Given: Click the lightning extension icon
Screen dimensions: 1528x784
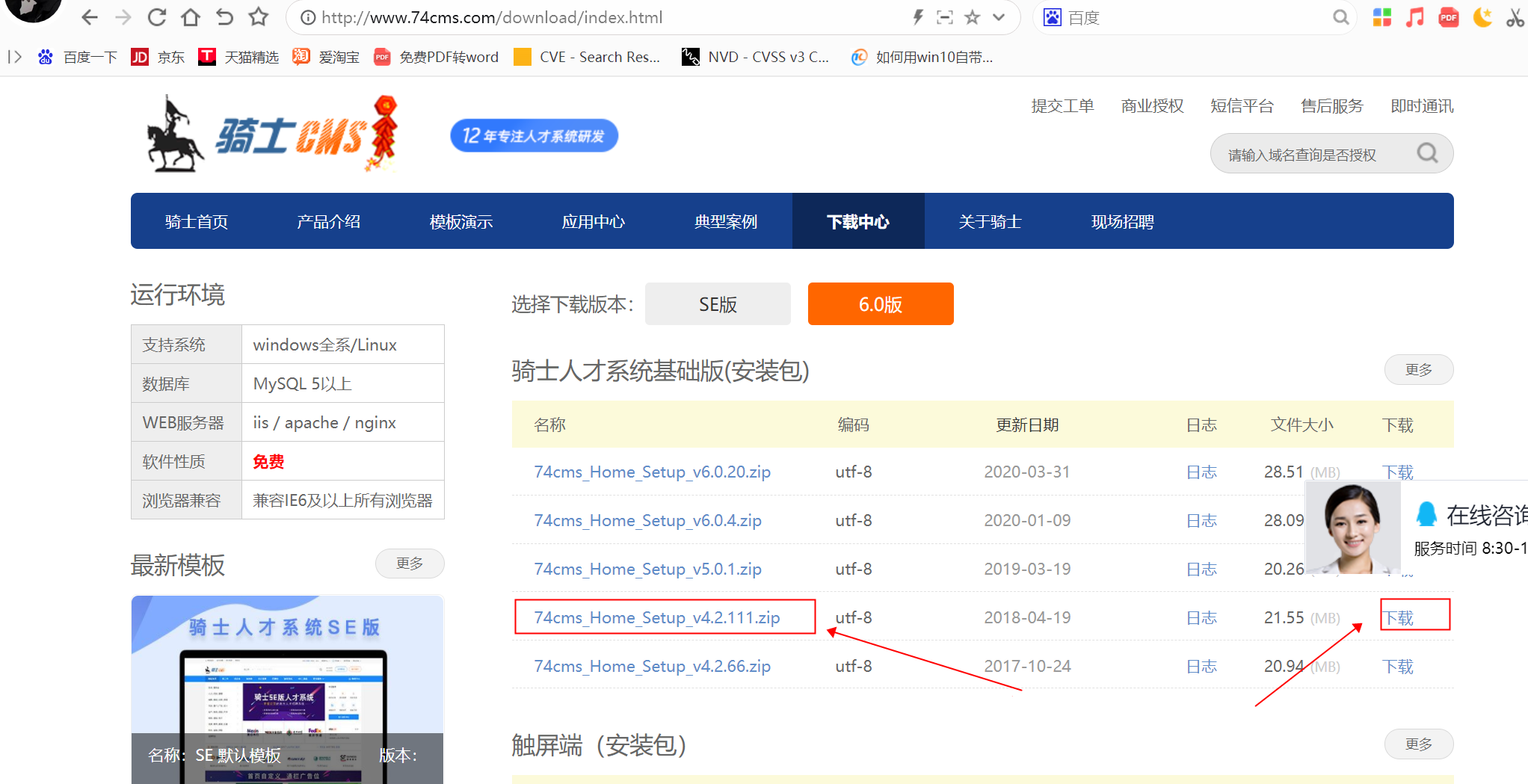Looking at the screenshot, I should 918,16.
